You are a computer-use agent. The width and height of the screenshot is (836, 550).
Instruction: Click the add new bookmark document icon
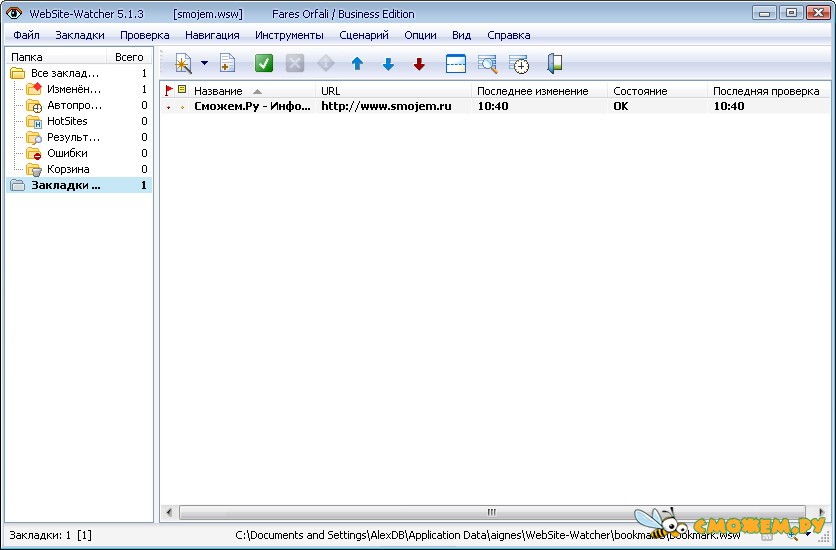pyautogui.click(x=228, y=63)
